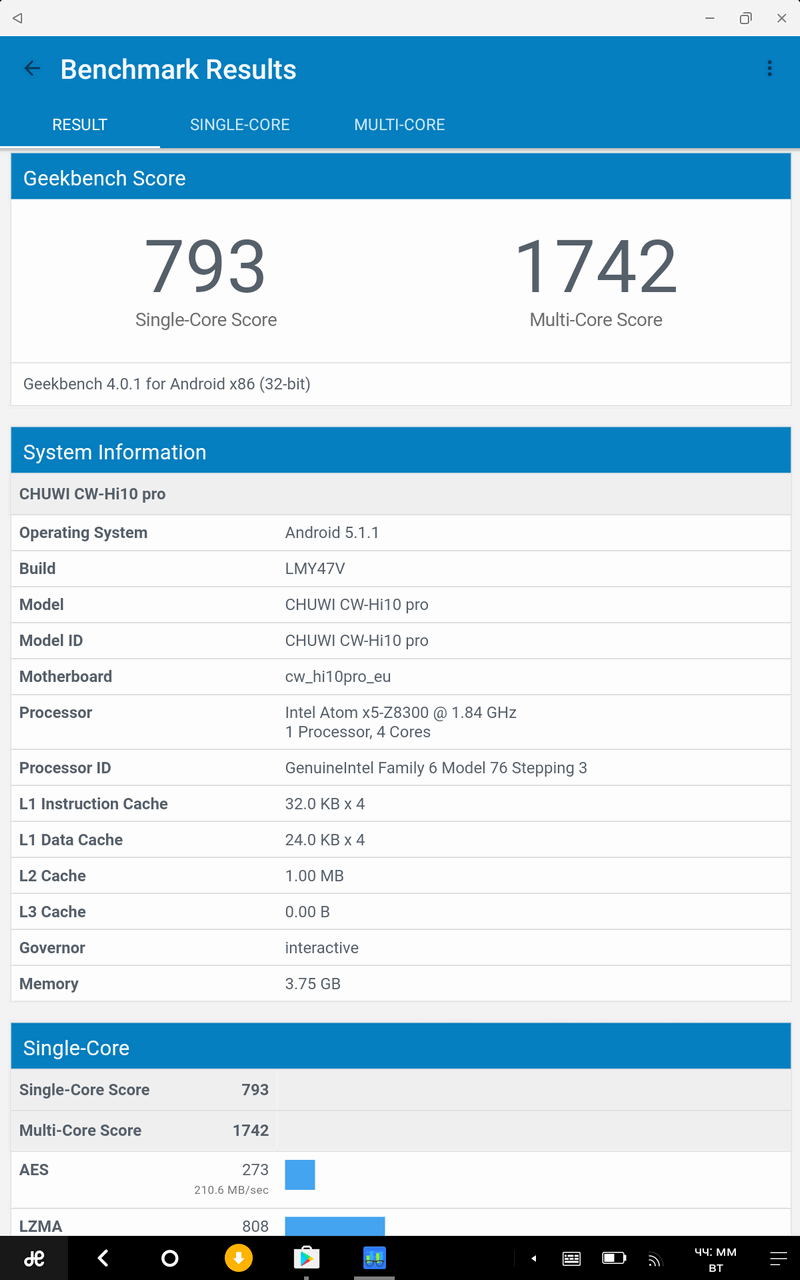Image resolution: width=800 pixels, height=1280 pixels.
Task: Open the notification panel icon
Action: [x=778, y=1258]
